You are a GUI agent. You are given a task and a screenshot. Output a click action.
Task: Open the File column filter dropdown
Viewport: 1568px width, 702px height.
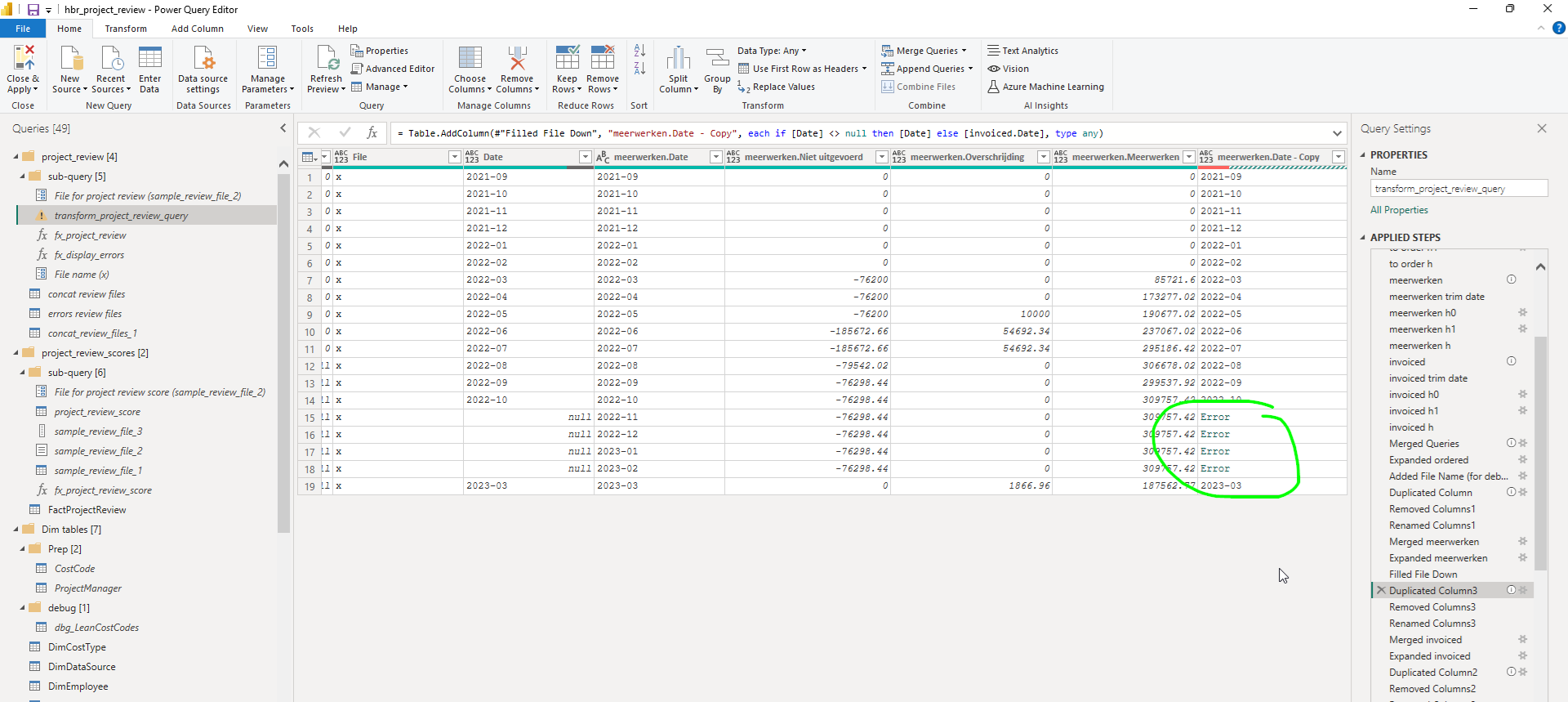(455, 157)
